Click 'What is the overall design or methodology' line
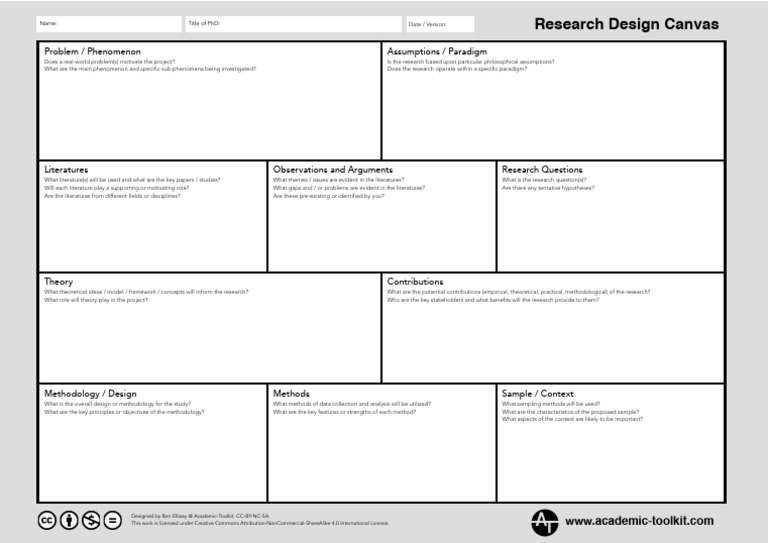The height and width of the screenshot is (543, 768). tap(117, 404)
